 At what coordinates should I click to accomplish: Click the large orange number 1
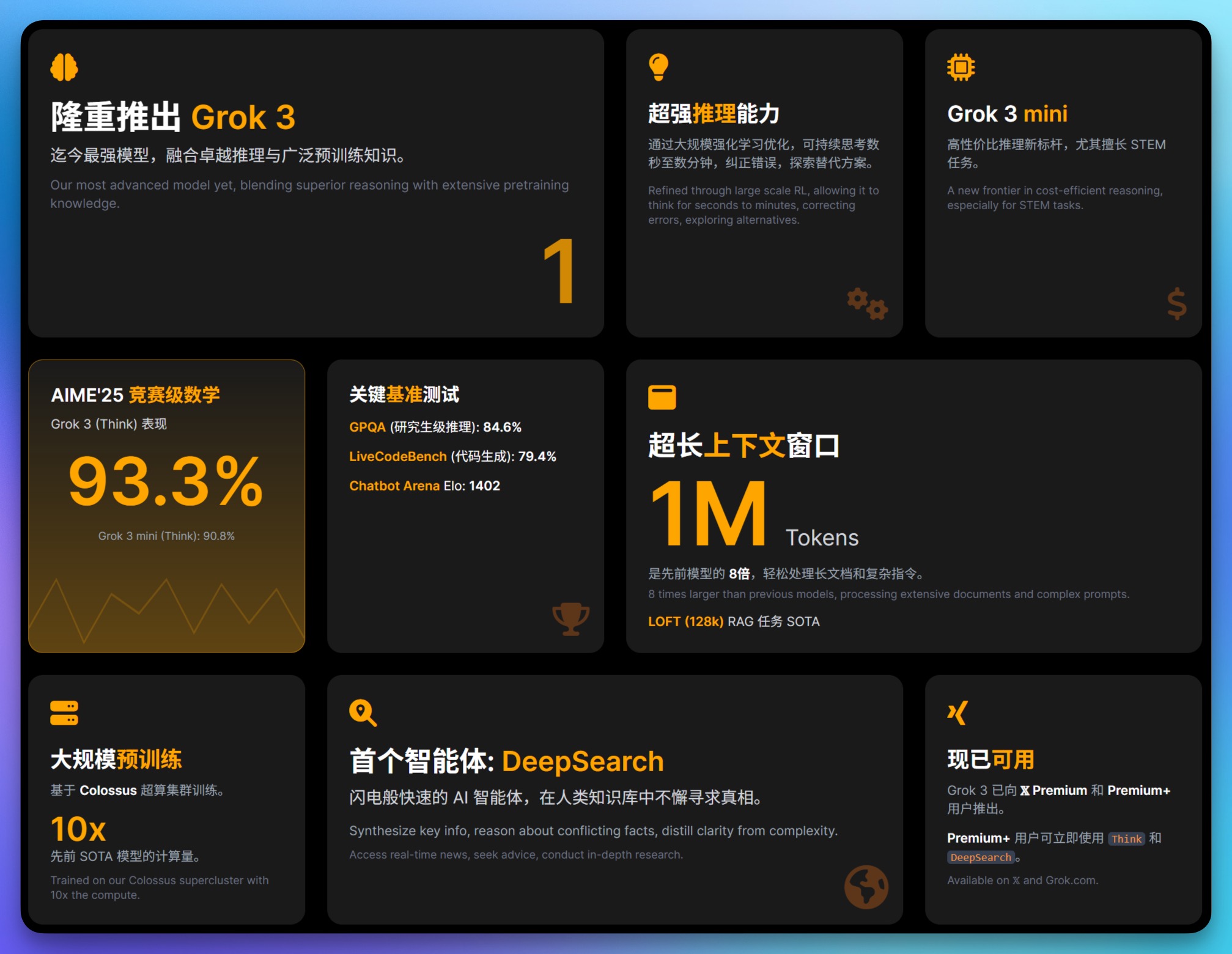(x=559, y=271)
